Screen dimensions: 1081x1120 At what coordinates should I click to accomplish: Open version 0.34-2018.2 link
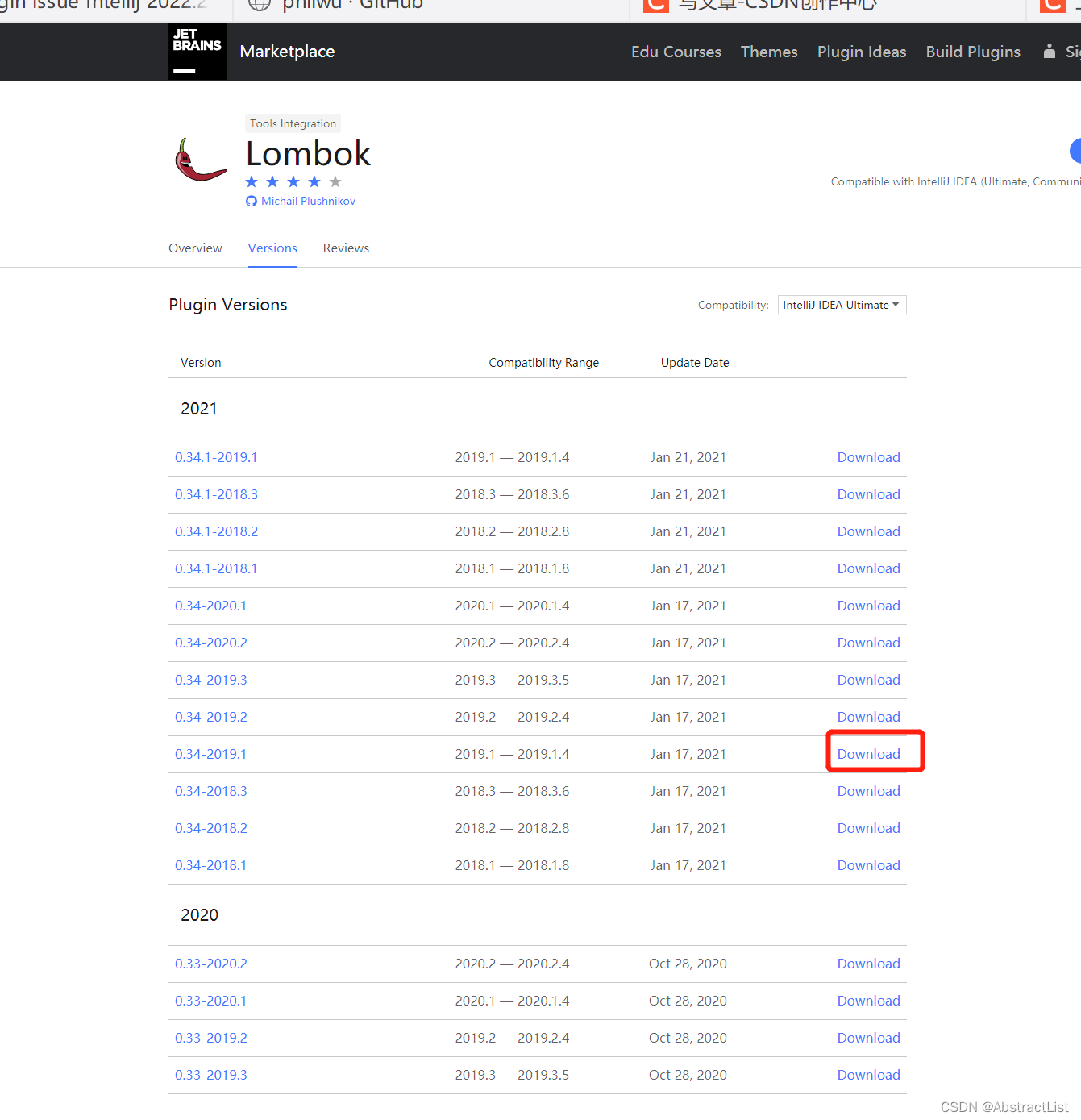coord(211,828)
